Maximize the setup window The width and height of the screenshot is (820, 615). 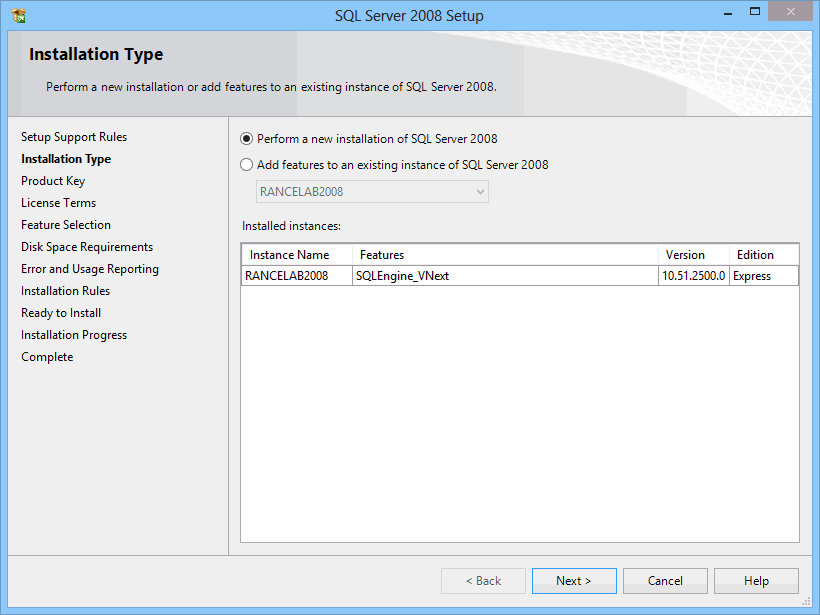tap(755, 12)
